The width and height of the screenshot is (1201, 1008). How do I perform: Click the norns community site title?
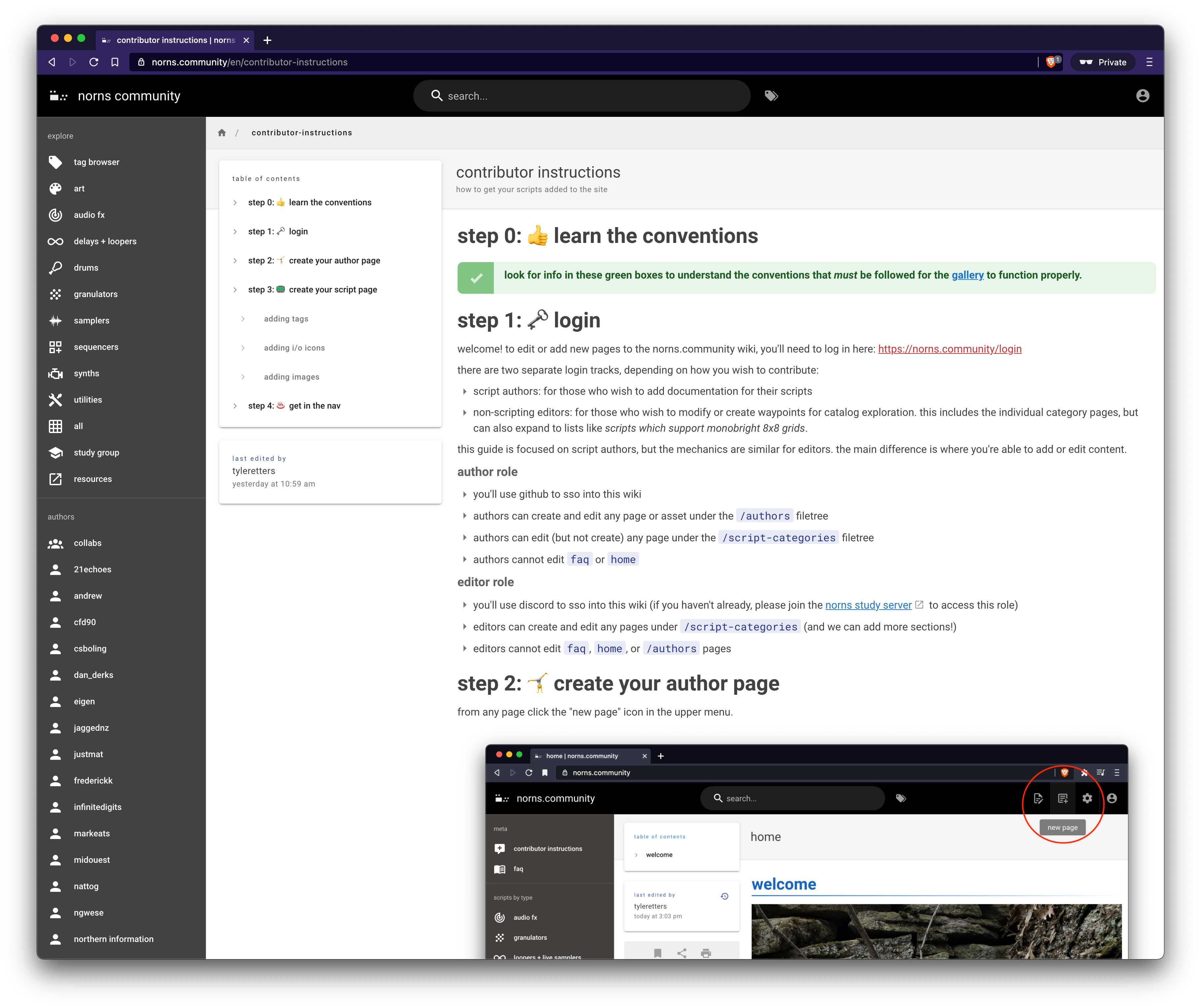coord(129,96)
